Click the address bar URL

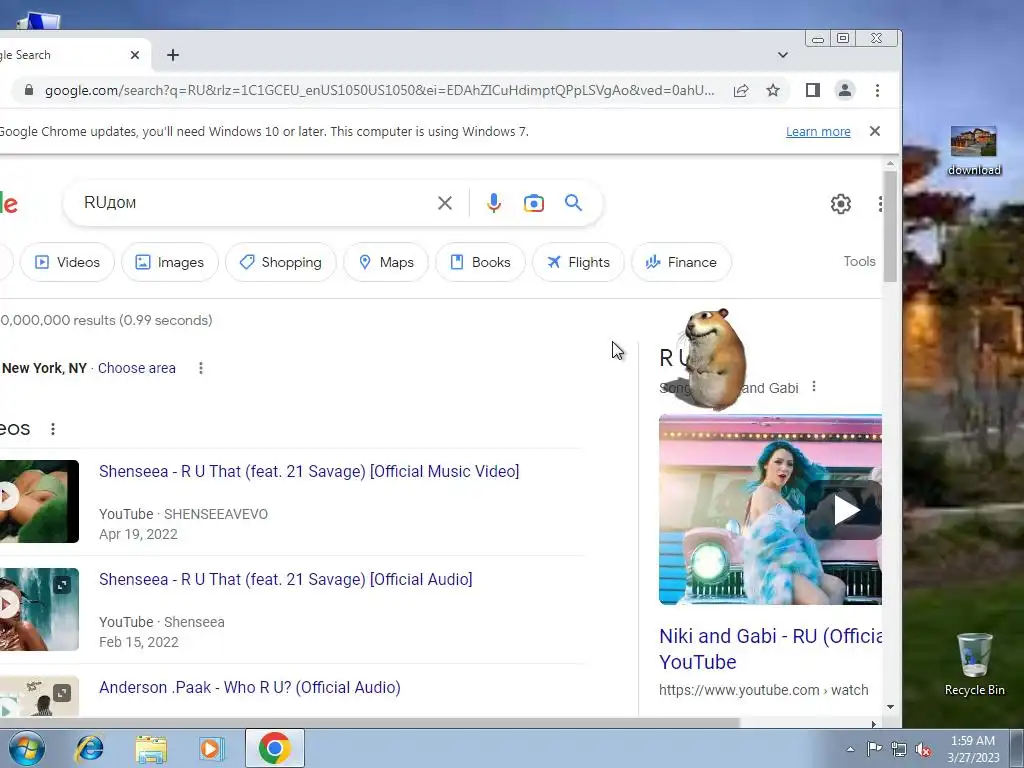point(379,90)
